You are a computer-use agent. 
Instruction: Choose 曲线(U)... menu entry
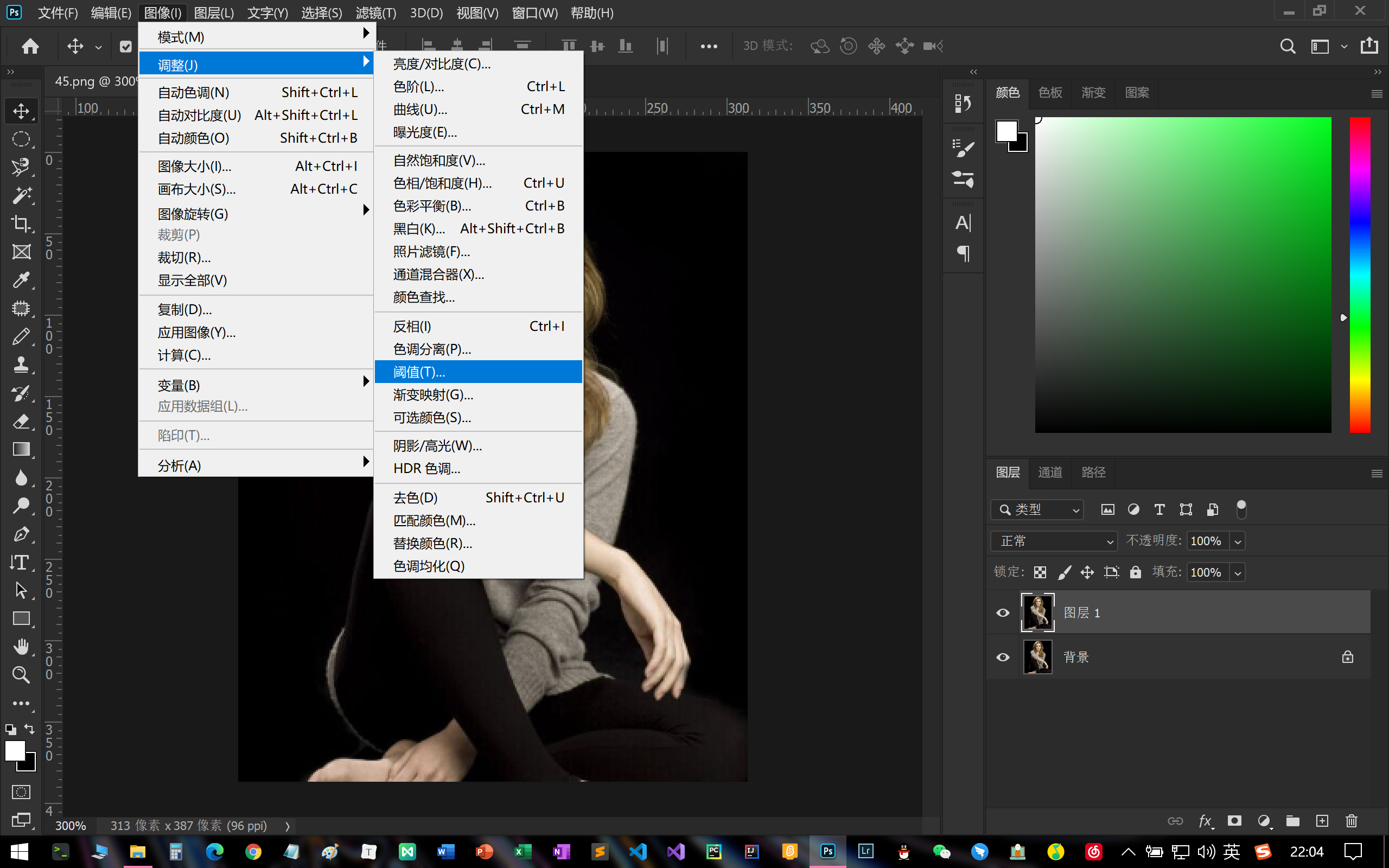point(478,109)
